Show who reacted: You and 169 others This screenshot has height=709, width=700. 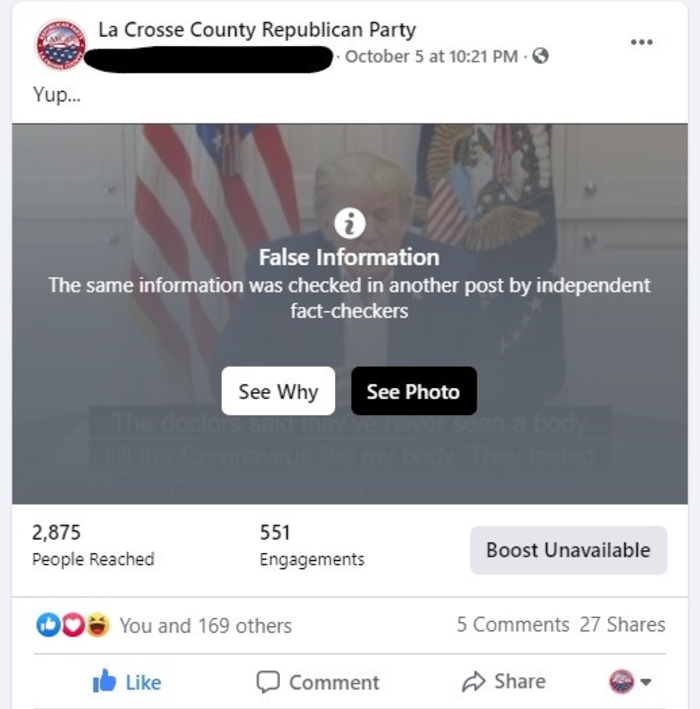click(x=205, y=626)
